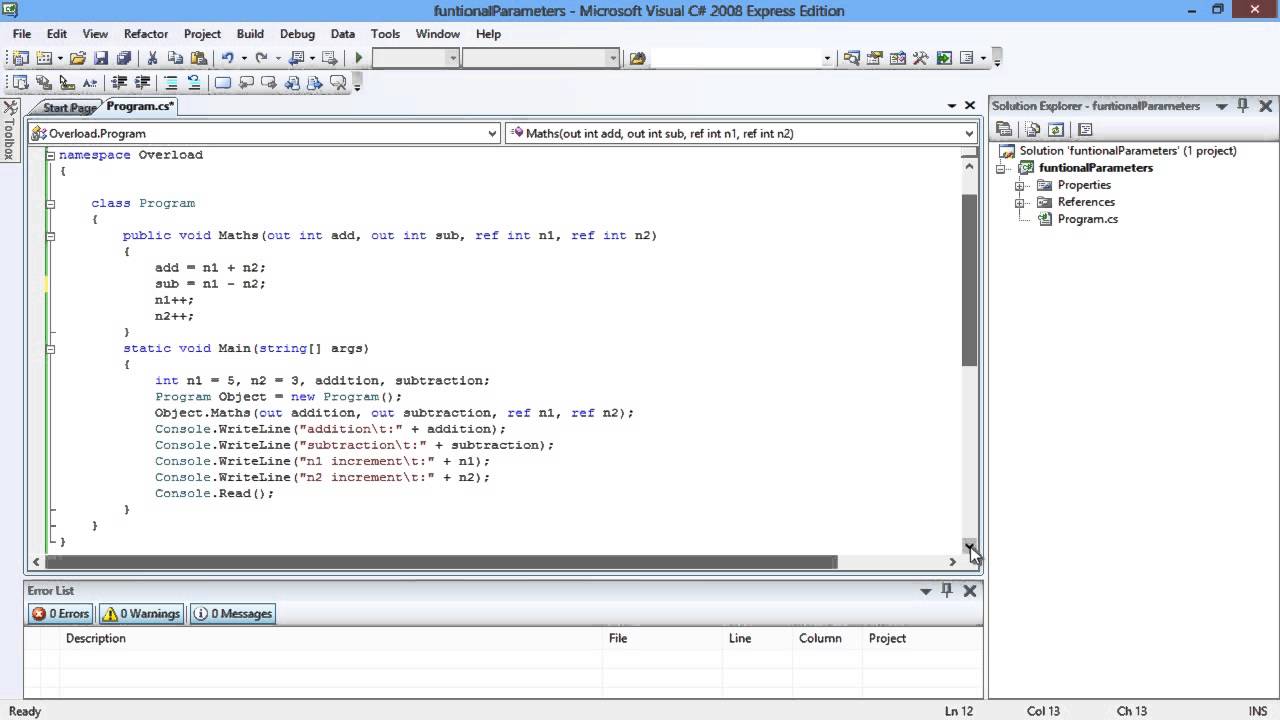Image resolution: width=1280 pixels, height=720 pixels.
Task: Click Refresh icon in Solution Explorer
Action: [1055, 129]
